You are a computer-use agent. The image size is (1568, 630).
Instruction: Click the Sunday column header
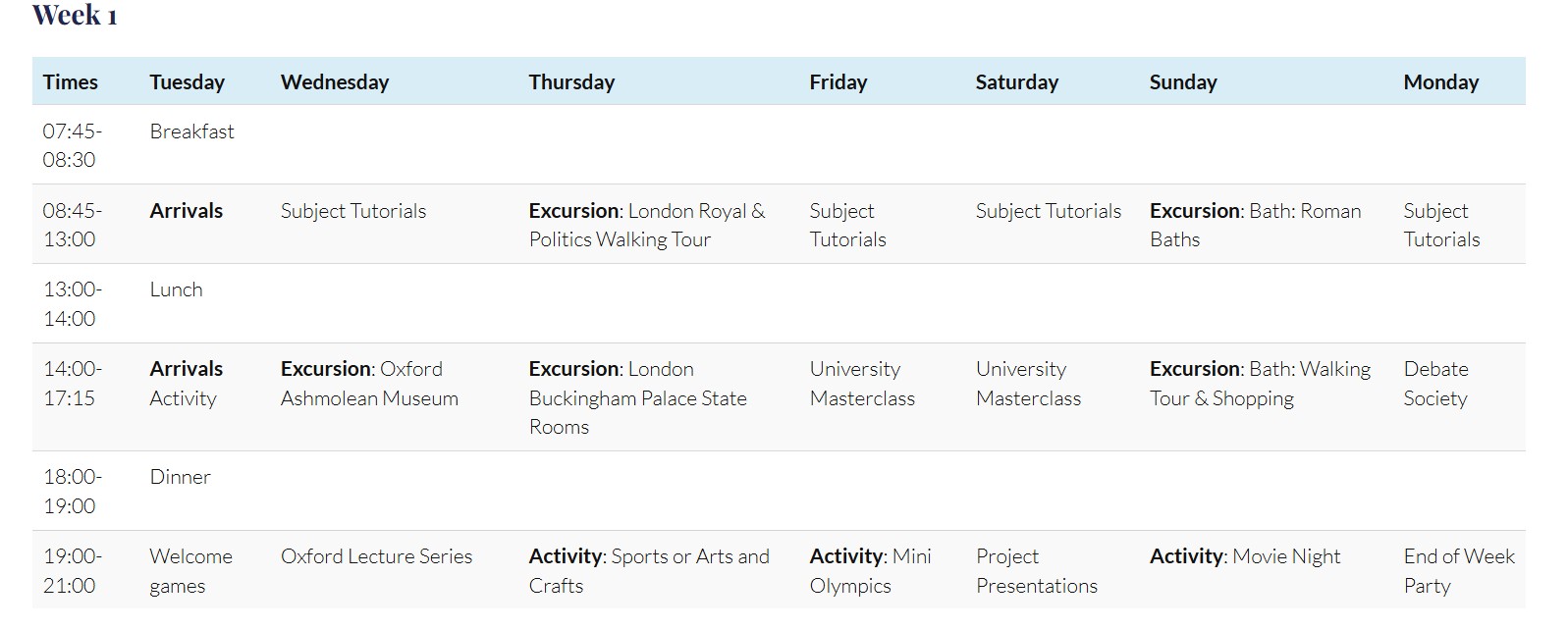coord(1182,82)
